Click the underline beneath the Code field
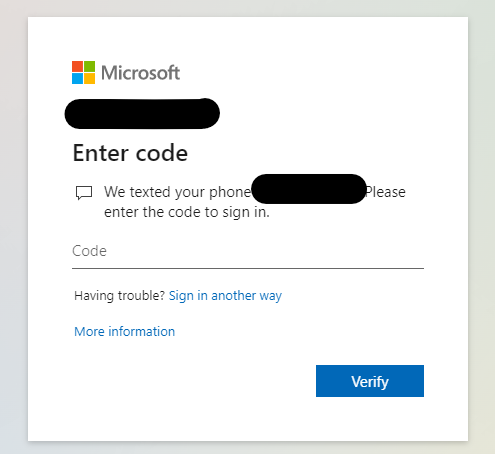 248,268
